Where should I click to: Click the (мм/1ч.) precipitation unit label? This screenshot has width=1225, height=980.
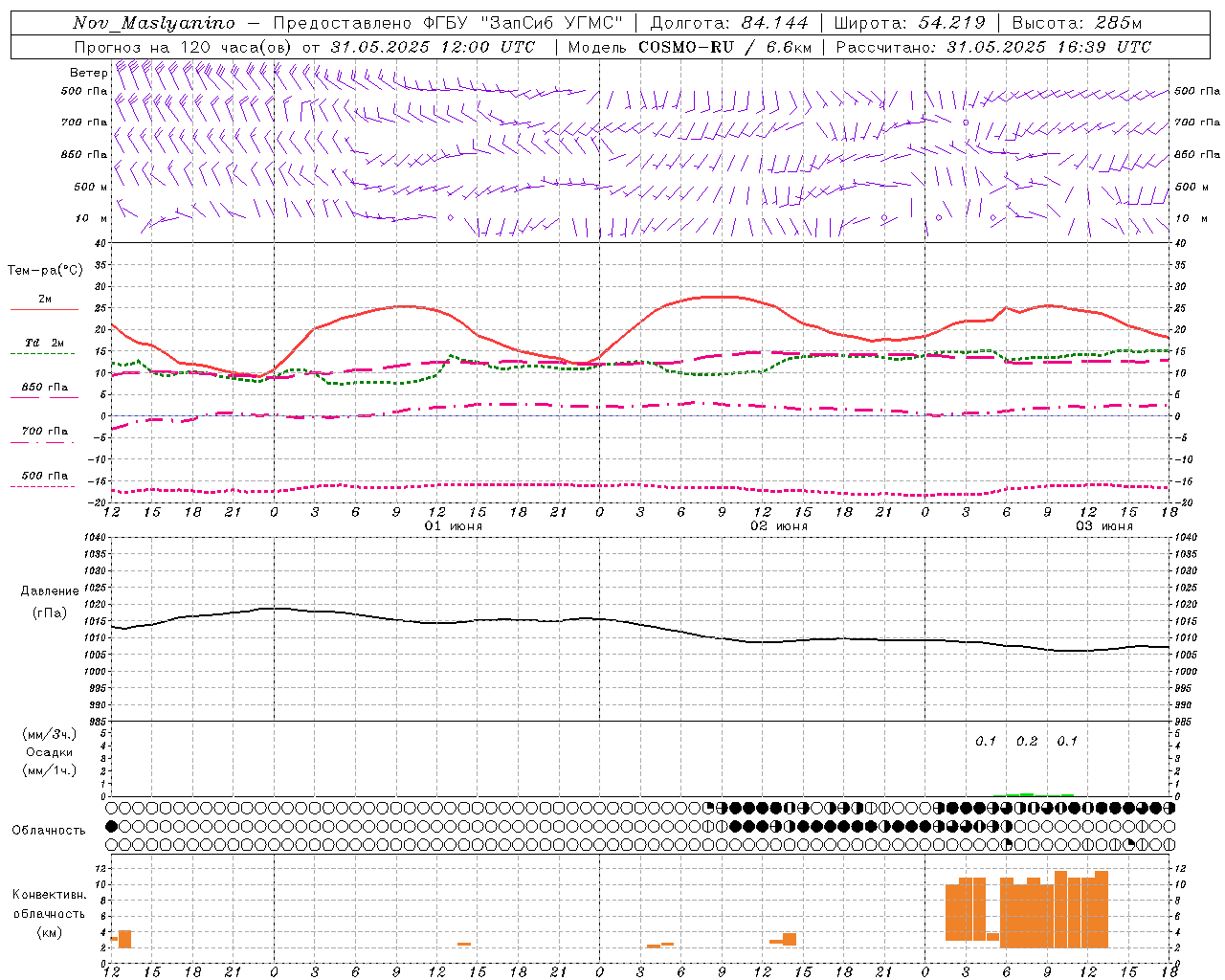pyautogui.click(x=50, y=770)
